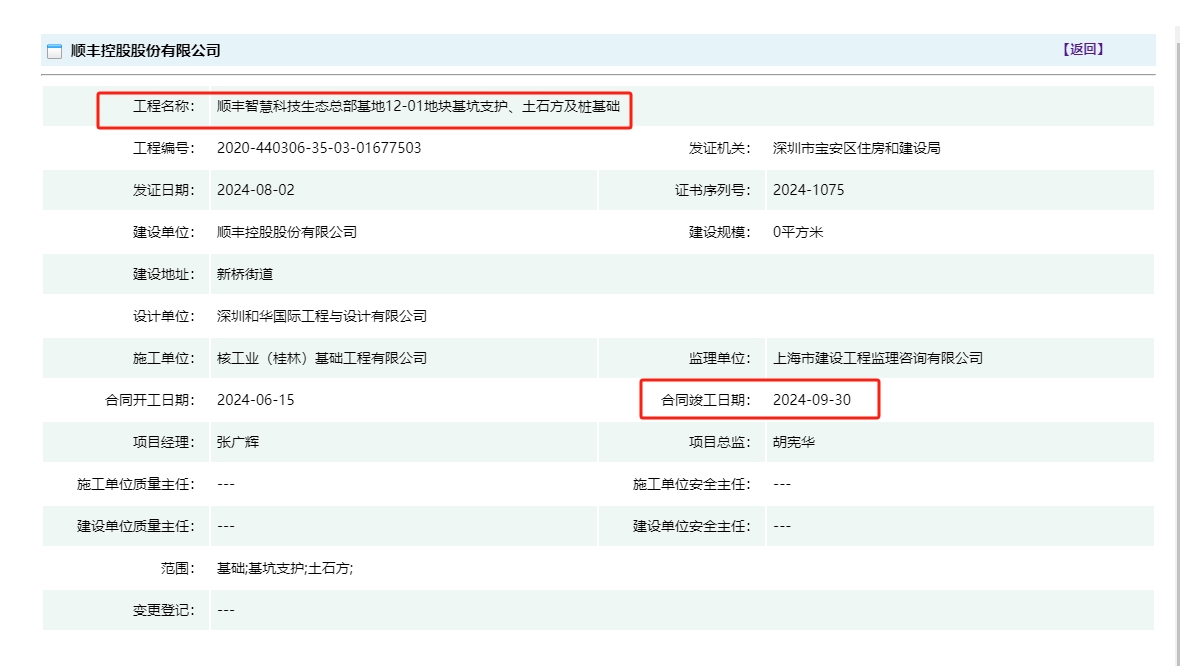Click the contract completion date 2024-09-30

[x=812, y=400]
